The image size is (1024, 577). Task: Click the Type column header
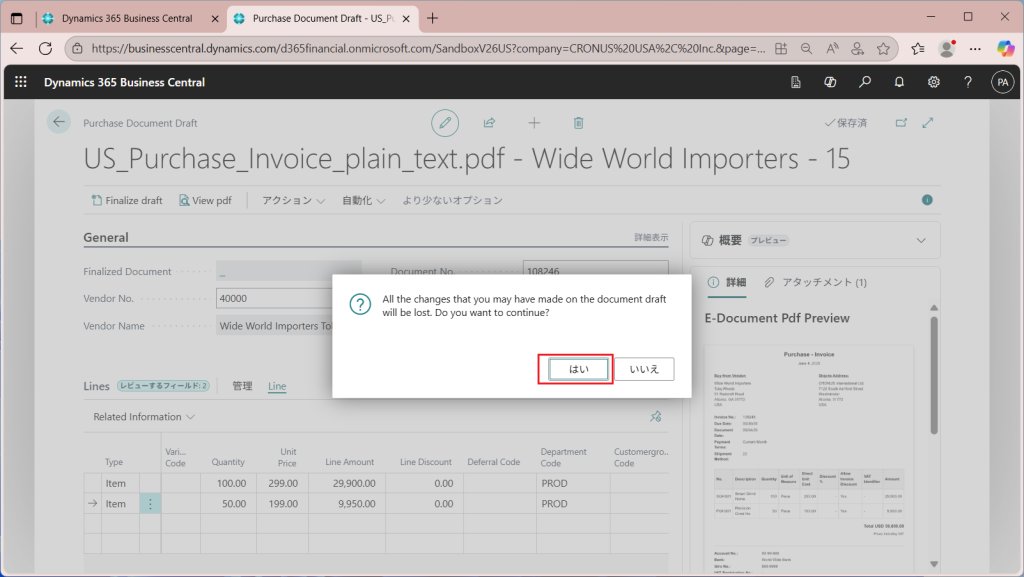click(x=114, y=462)
